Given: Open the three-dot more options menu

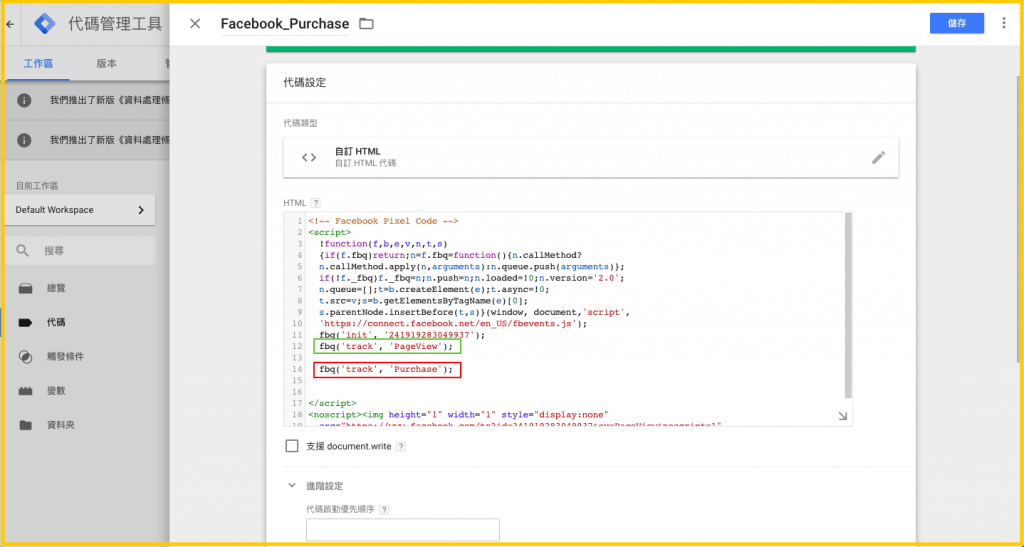Looking at the screenshot, I should [x=1004, y=23].
